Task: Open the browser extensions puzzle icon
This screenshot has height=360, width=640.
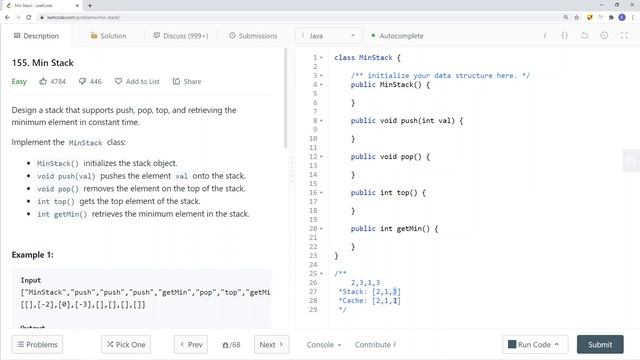Action: click(611, 18)
